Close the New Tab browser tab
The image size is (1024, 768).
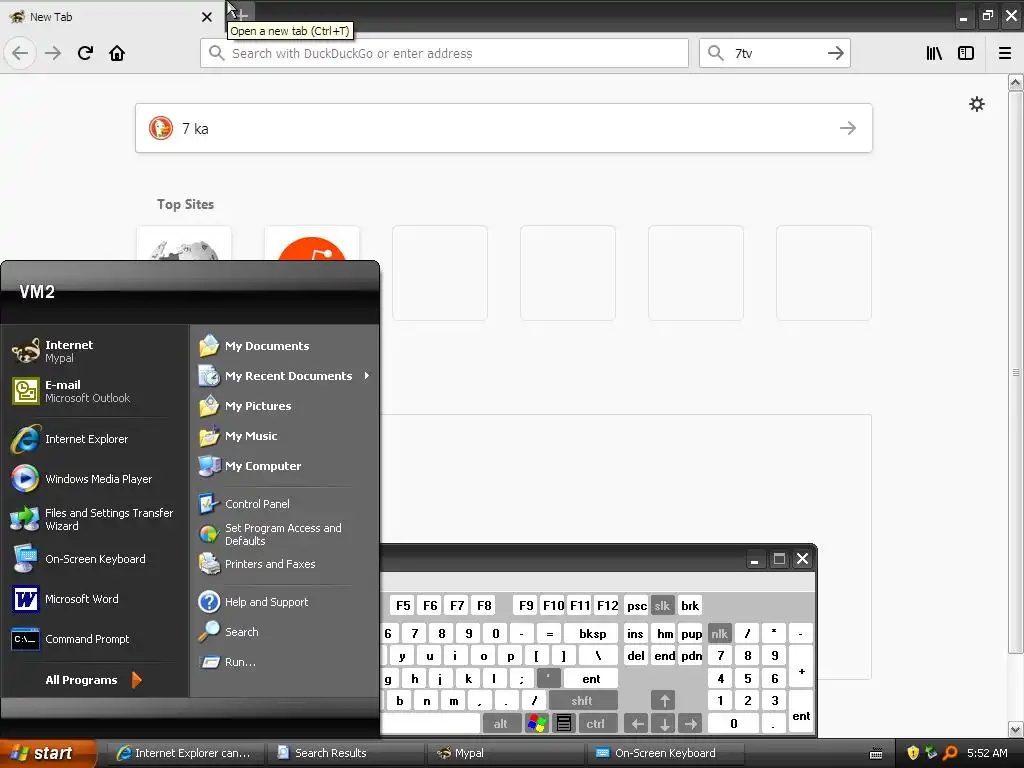click(x=206, y=17)
